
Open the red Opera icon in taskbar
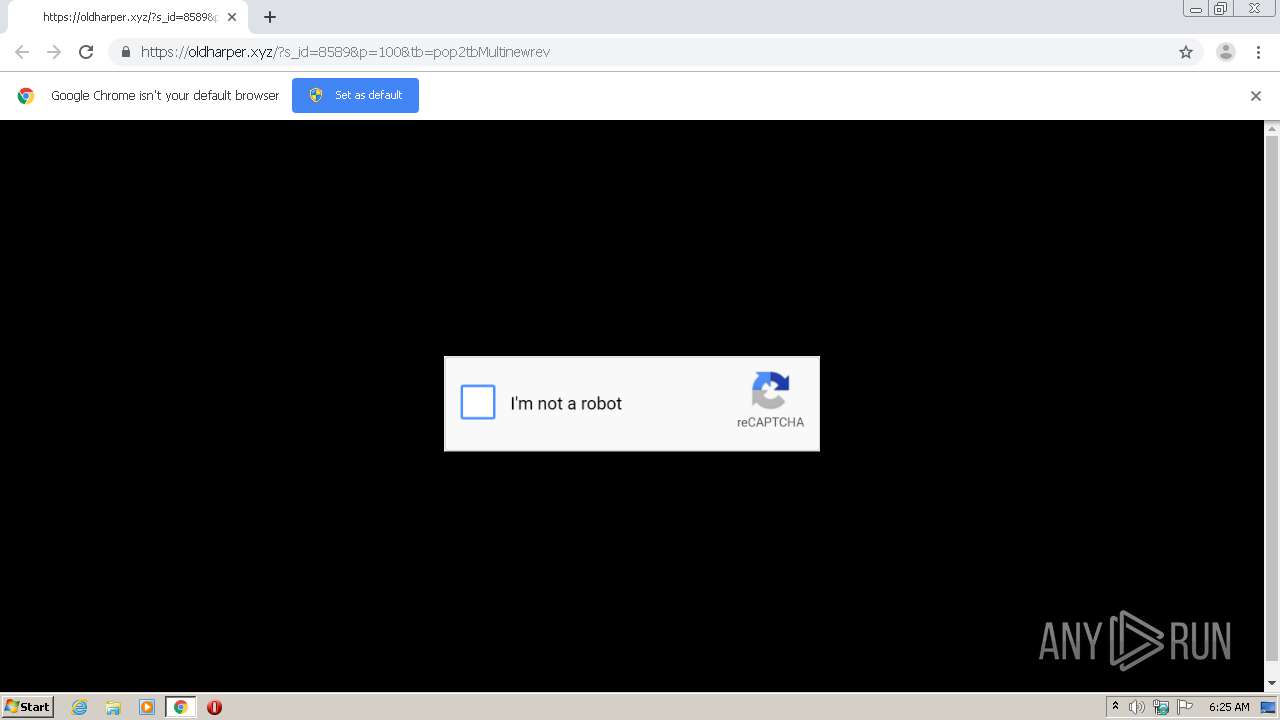[x=214, y=707]
